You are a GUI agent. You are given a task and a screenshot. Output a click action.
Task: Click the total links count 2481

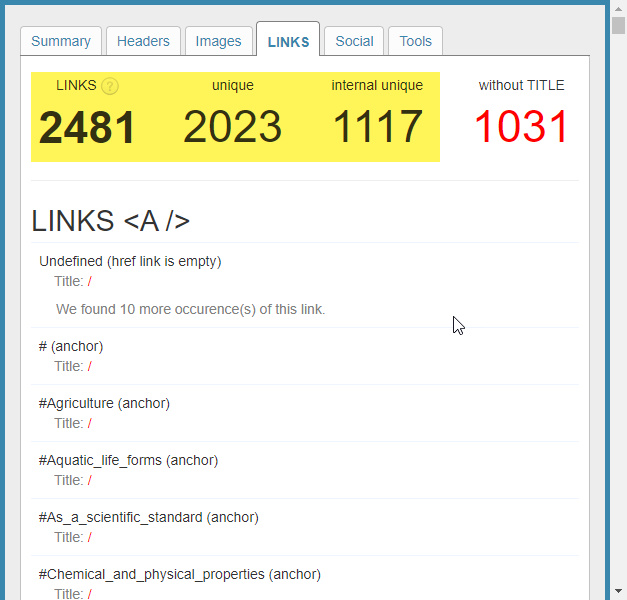point(87,128)
